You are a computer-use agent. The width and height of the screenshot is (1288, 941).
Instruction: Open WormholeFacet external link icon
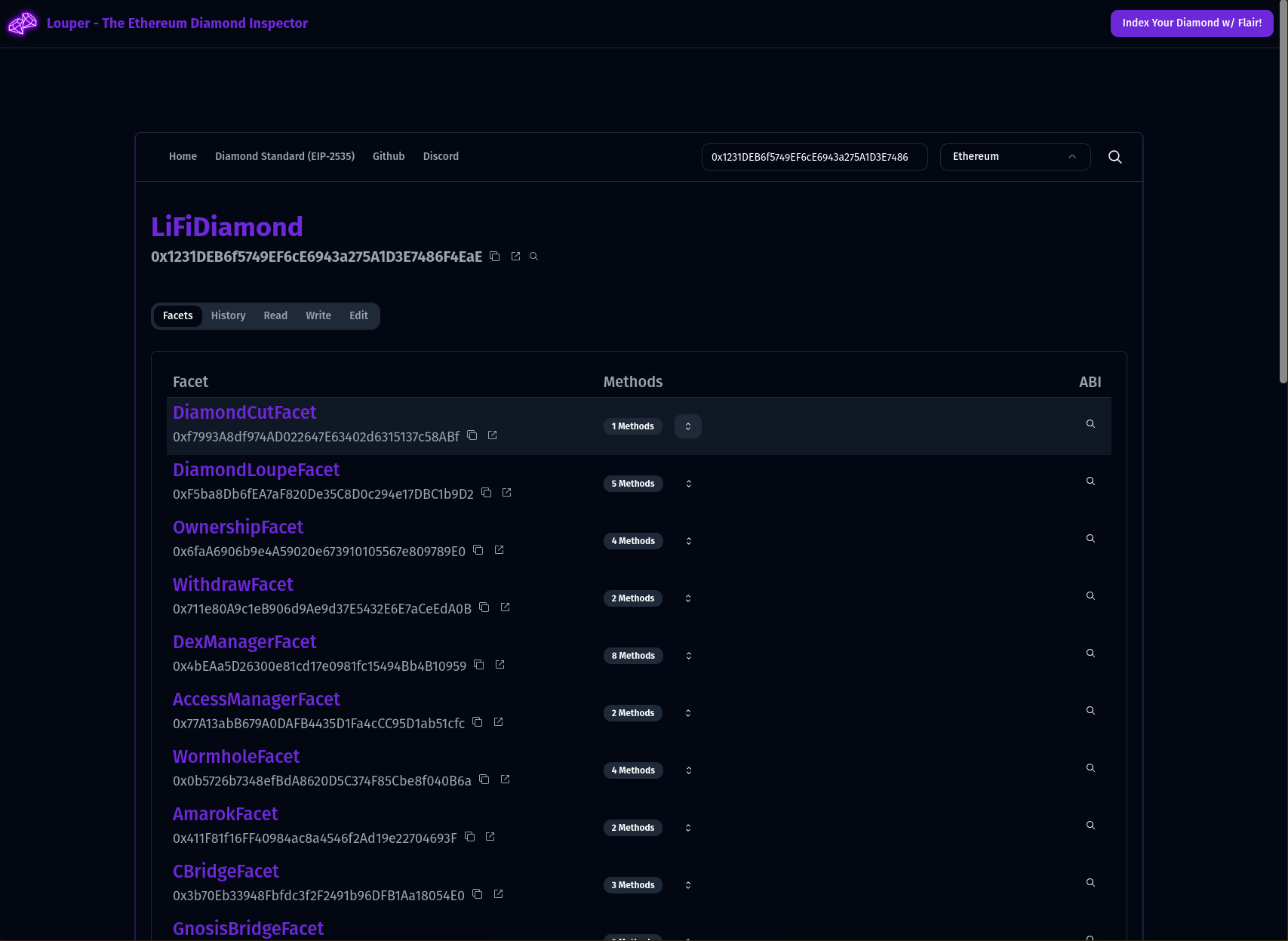click(506, 780)
